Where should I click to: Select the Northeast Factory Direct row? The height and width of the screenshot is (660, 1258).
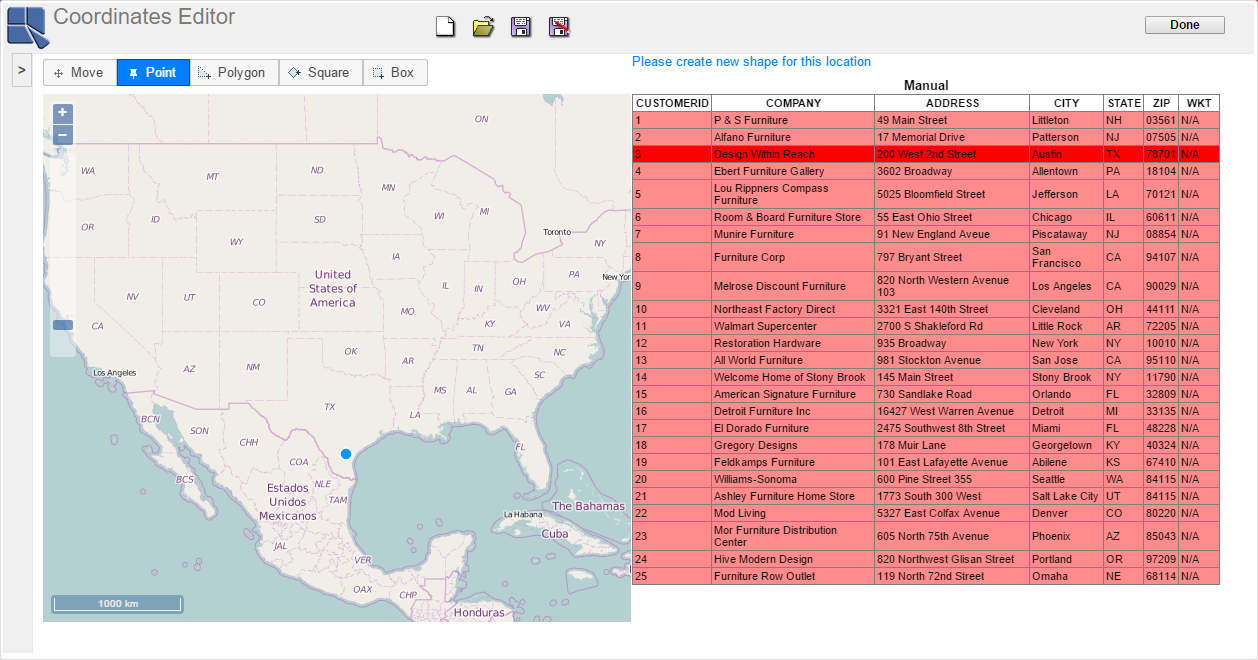tap(926, 309)
